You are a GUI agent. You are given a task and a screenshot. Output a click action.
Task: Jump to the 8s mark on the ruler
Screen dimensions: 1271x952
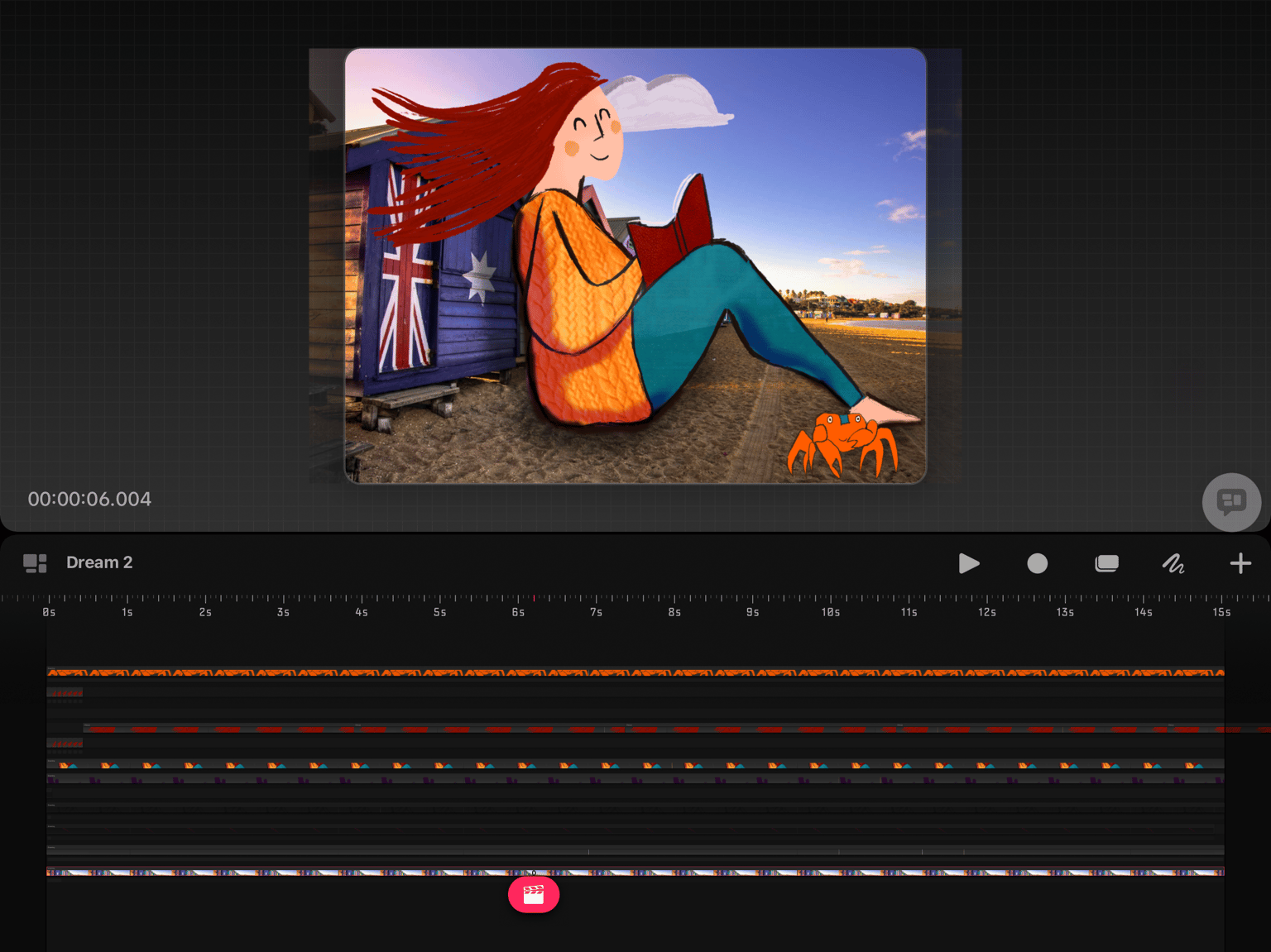674,612
